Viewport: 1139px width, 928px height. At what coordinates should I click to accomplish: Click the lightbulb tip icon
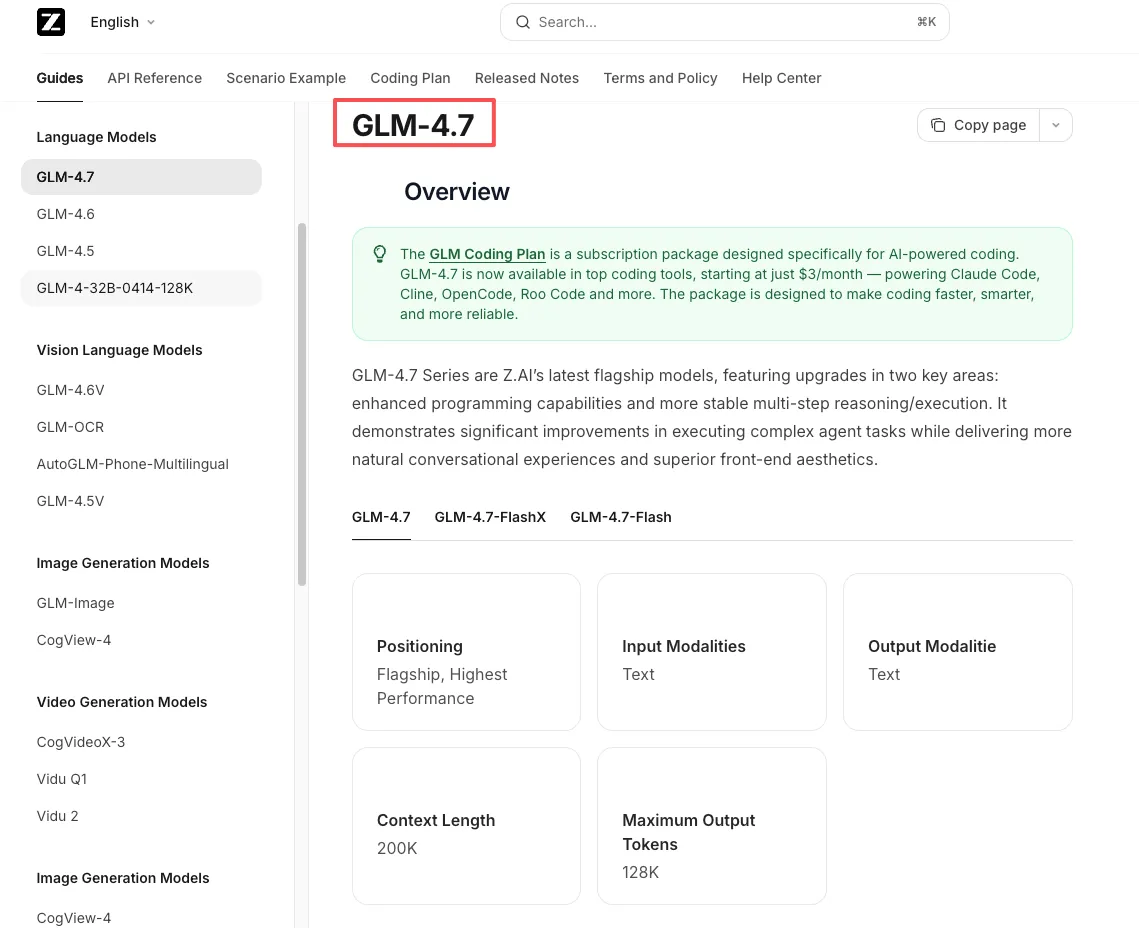tap(380, 254)
